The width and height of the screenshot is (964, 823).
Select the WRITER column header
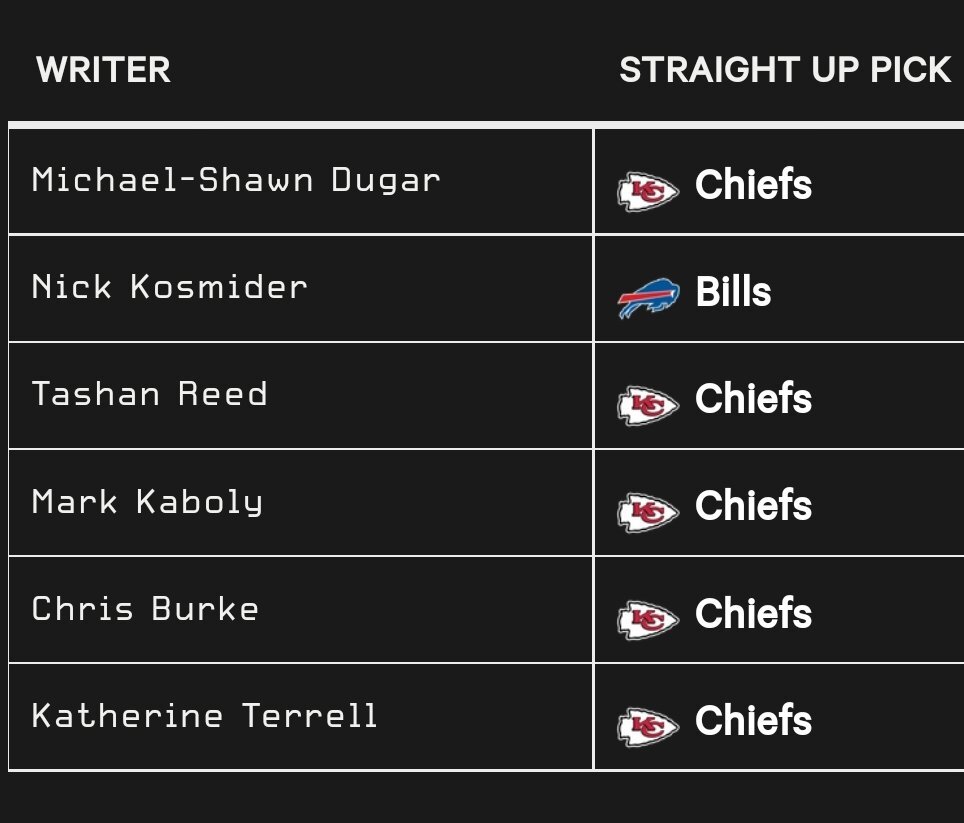[x=103, y=69]
